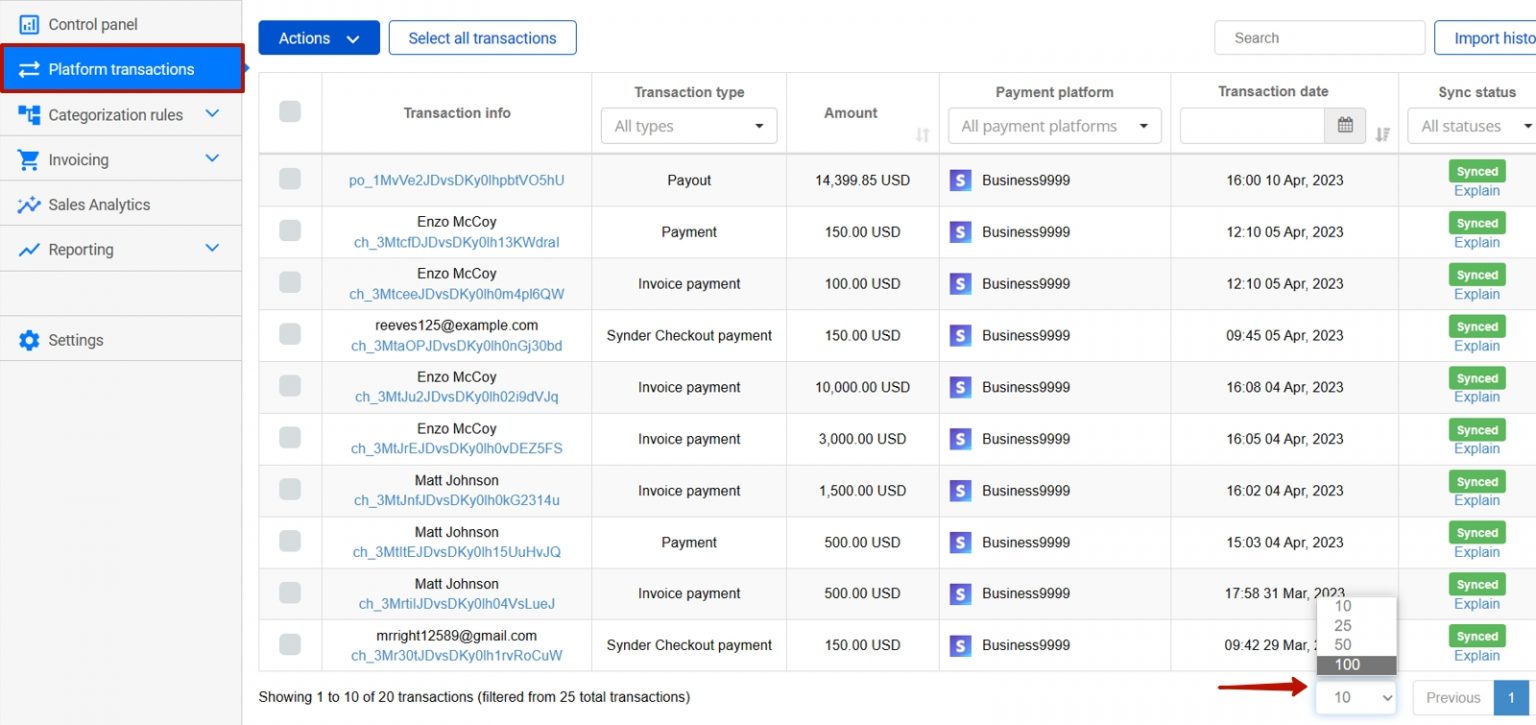Open the All payment platforms dropdown
This screenshot has height=725, width=1536.
1054,126
